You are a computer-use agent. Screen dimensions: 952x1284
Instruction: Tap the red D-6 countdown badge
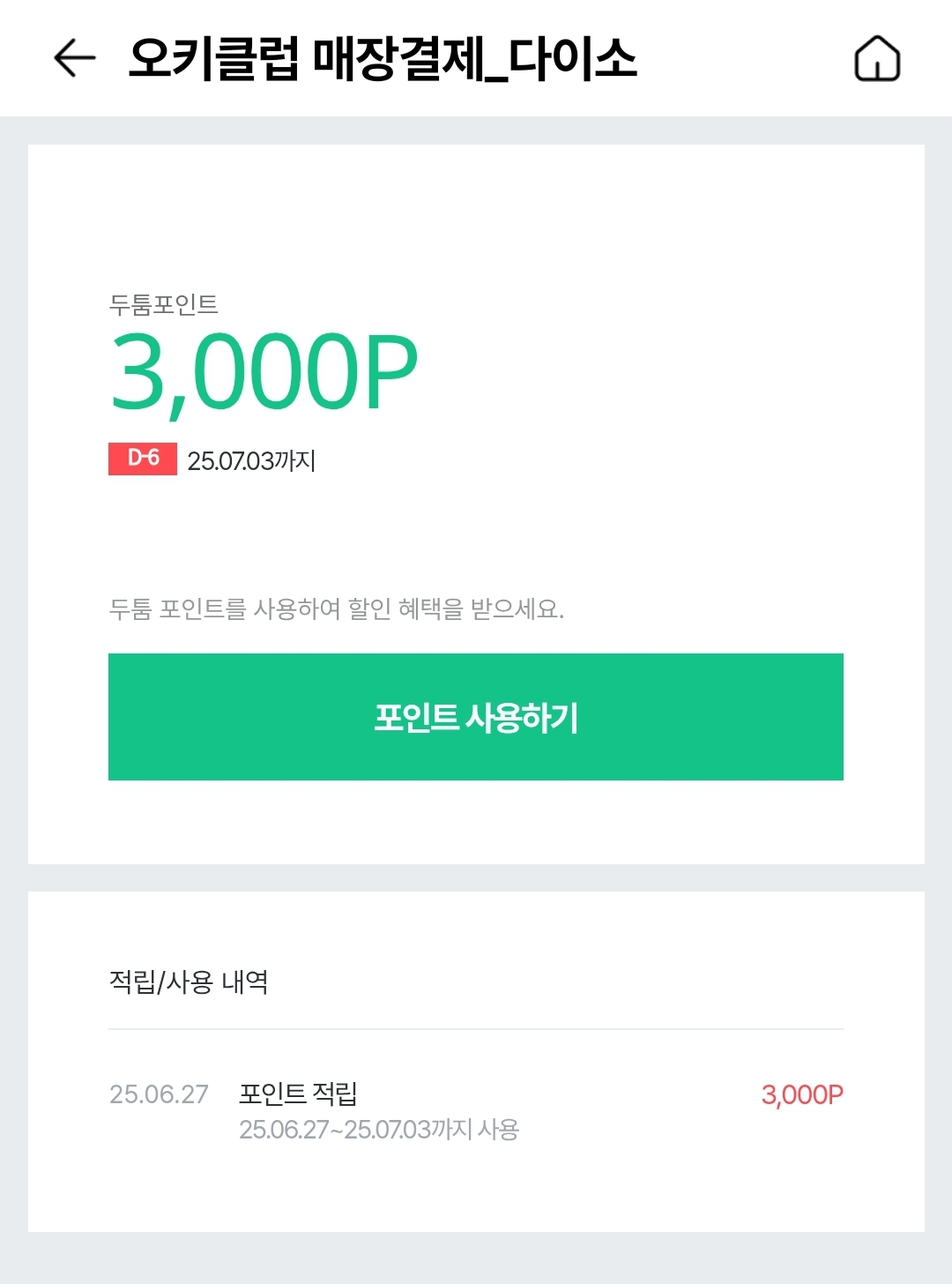pyautogui.click(x=143, y=459)
